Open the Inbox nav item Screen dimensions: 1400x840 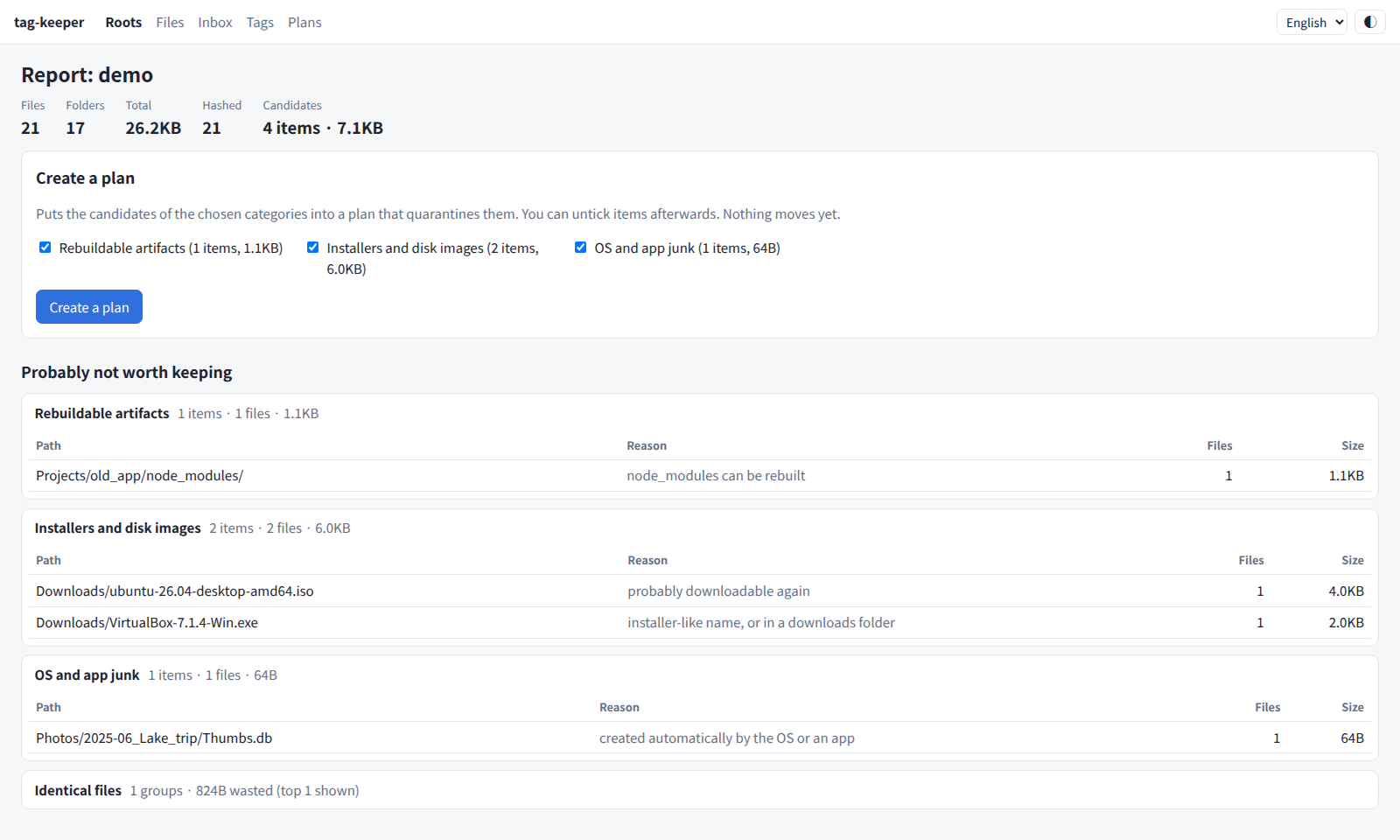(215, 22)
